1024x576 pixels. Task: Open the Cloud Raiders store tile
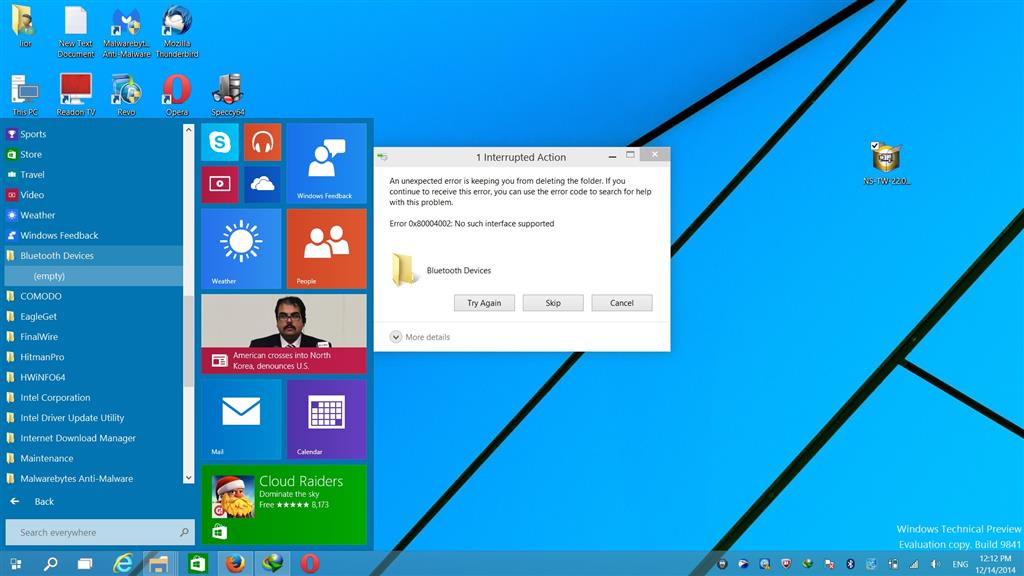point(284,504)
